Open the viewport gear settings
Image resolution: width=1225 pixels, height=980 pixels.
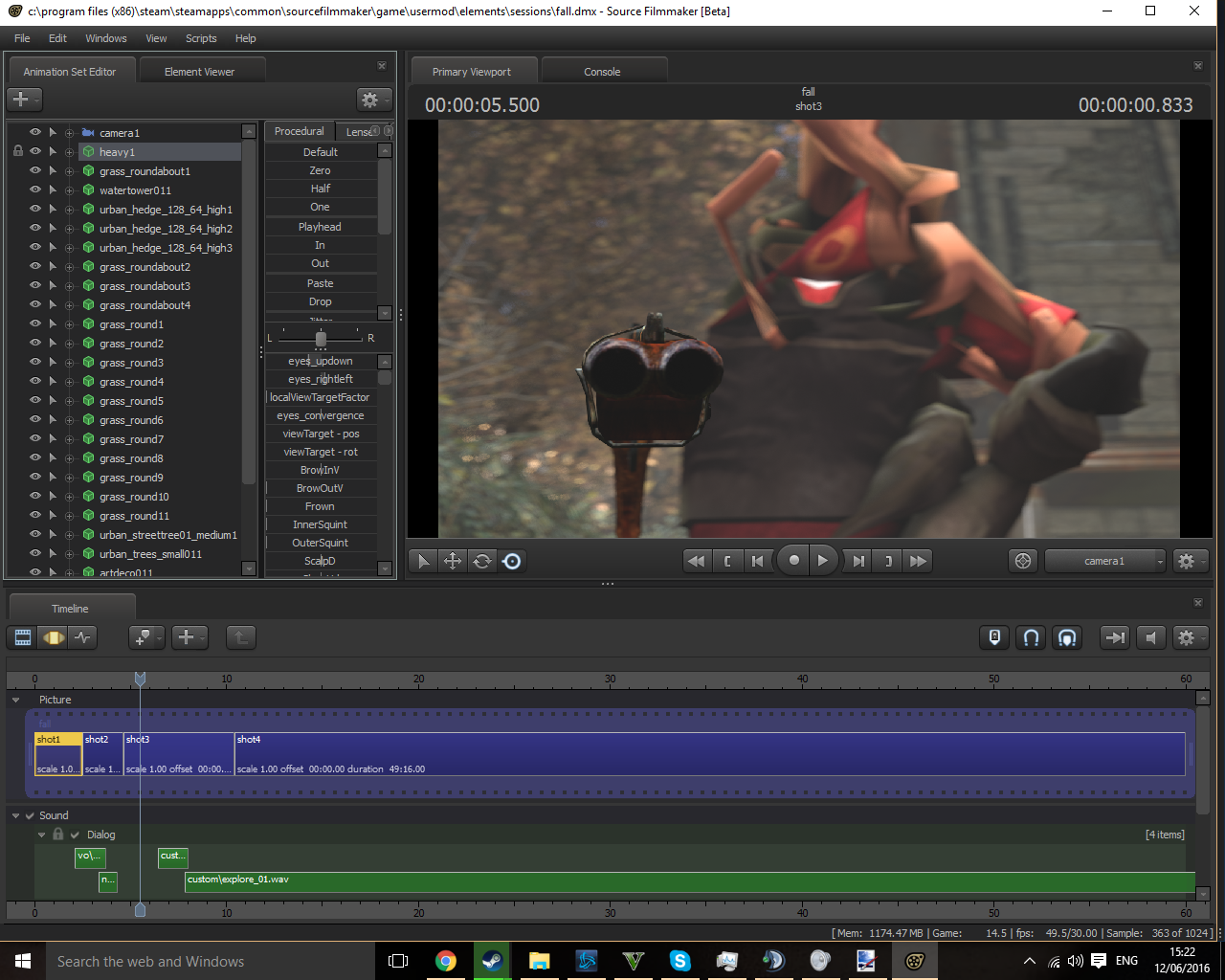coord(1190,562)
